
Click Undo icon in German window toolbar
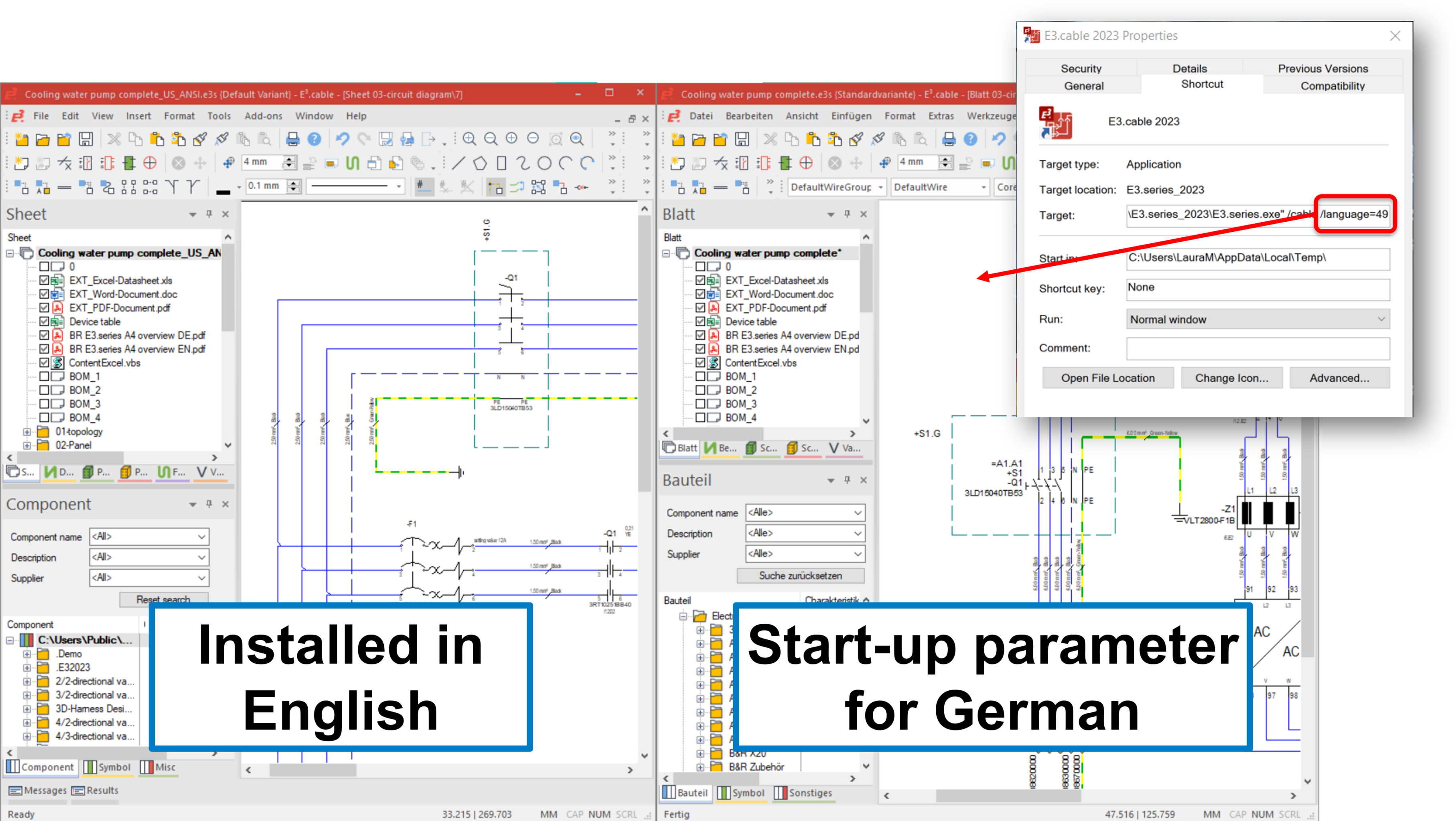click(x=998, y=139)
